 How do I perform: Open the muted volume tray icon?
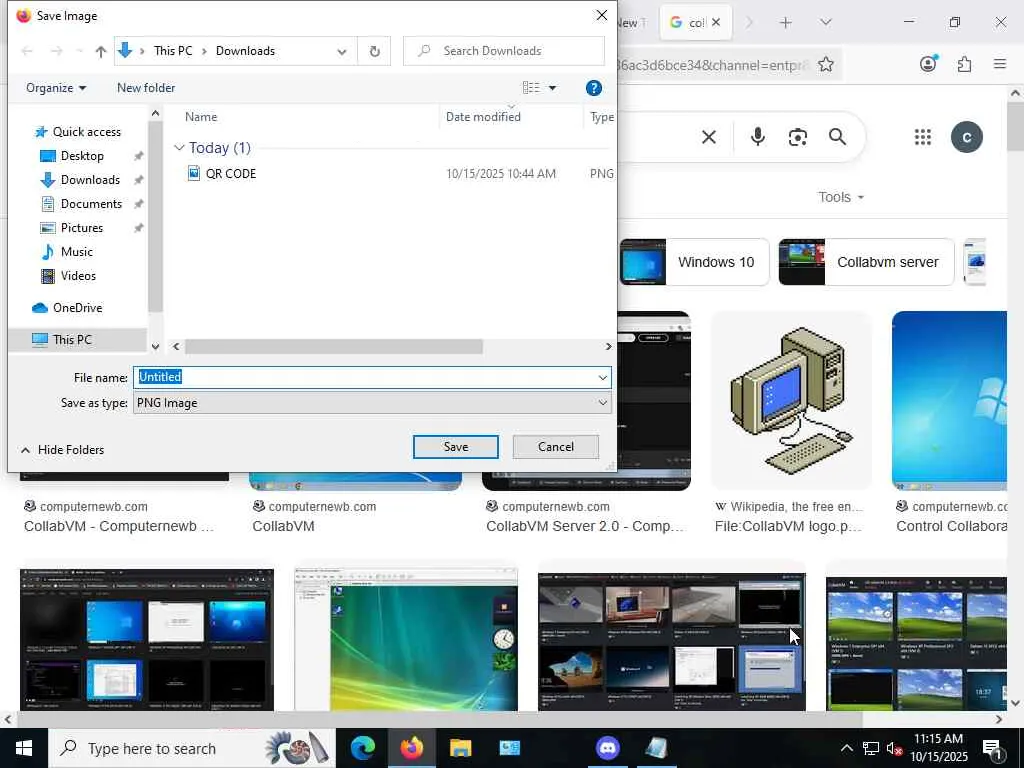[894, 749]
